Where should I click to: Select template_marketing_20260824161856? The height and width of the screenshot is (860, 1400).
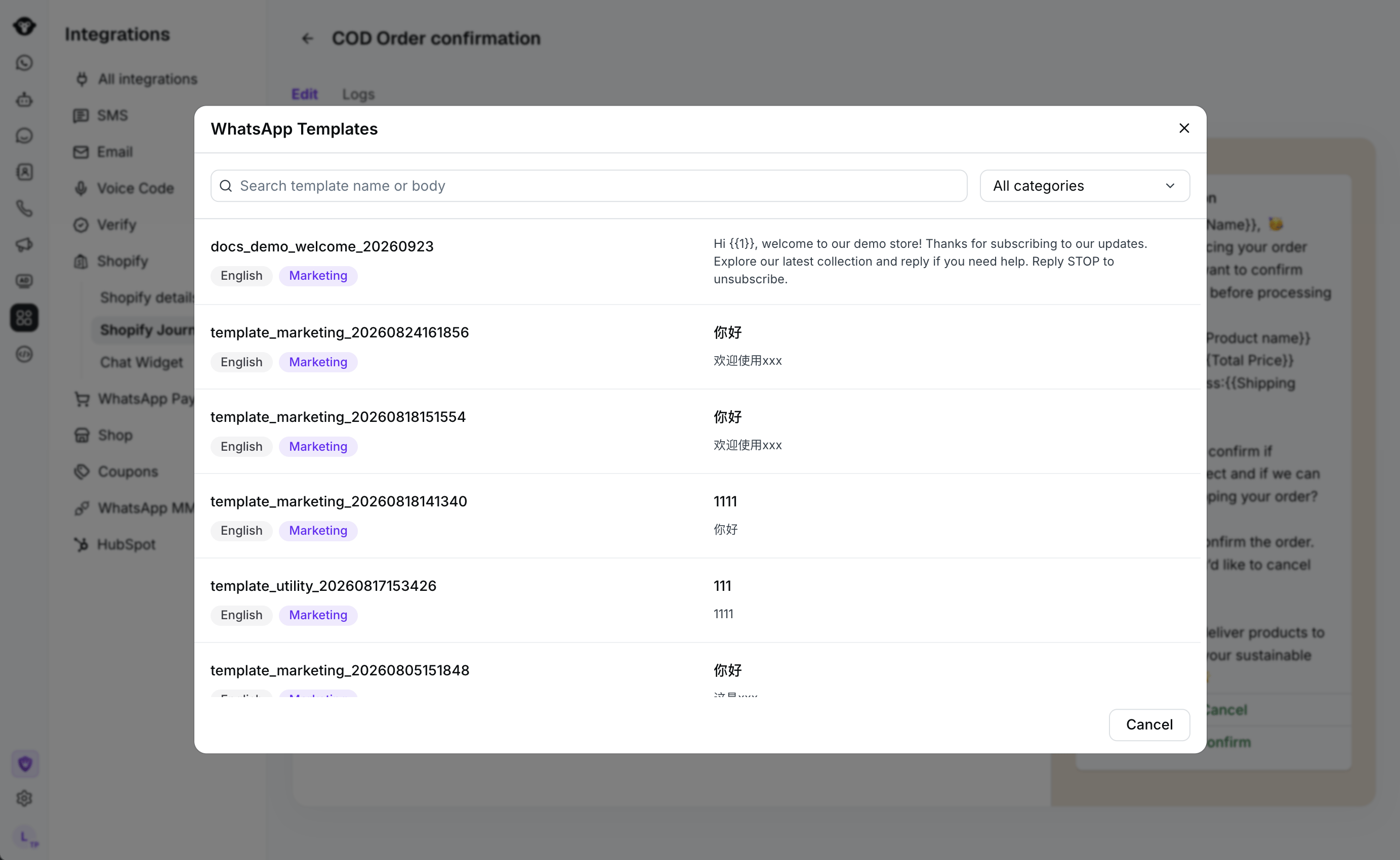697,347
